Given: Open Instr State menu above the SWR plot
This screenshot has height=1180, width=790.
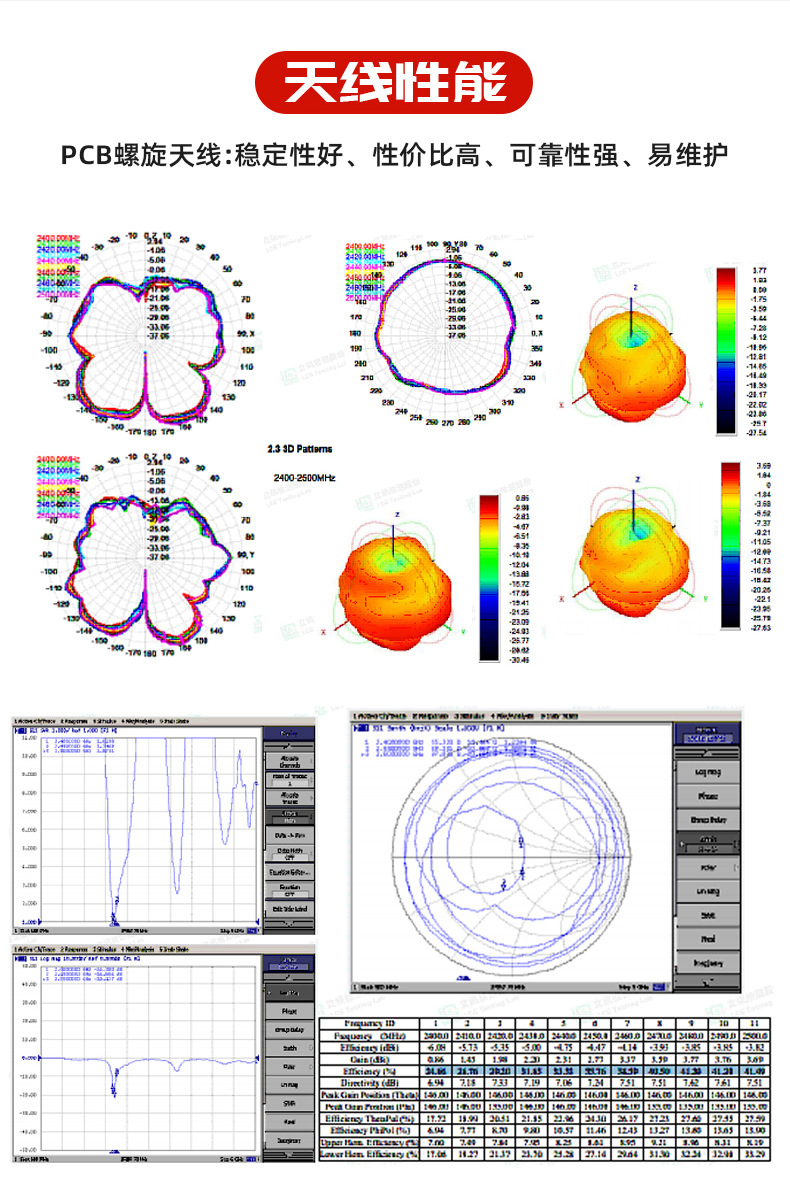Looking at the screenshot, I should point(174,721).
